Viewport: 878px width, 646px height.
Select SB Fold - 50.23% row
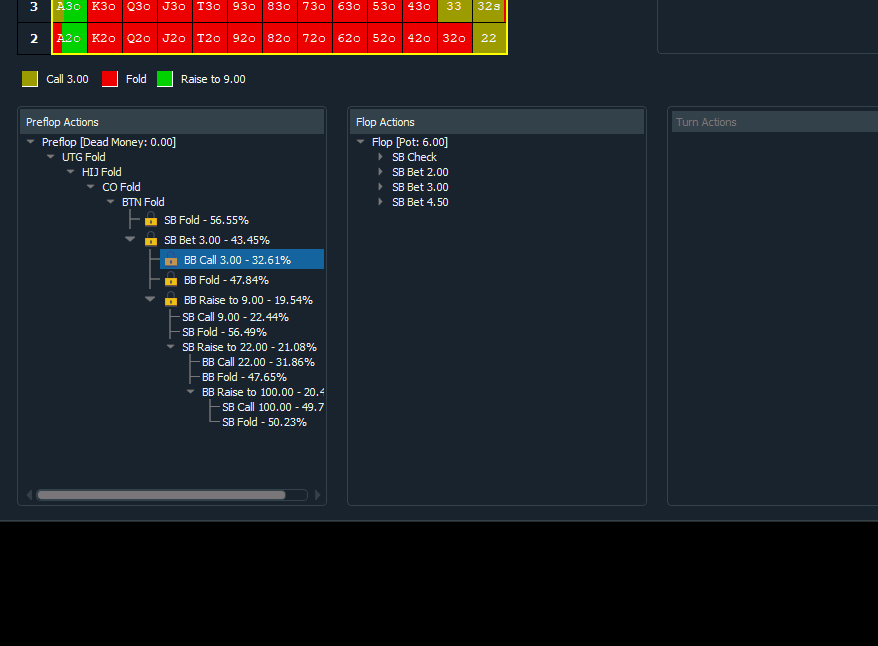[x=264, y=422]
